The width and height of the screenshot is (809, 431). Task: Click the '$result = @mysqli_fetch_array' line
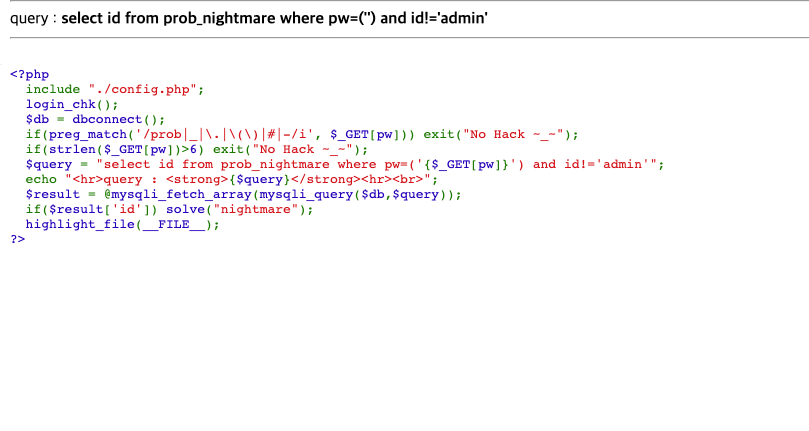click(x=244, y=194)
